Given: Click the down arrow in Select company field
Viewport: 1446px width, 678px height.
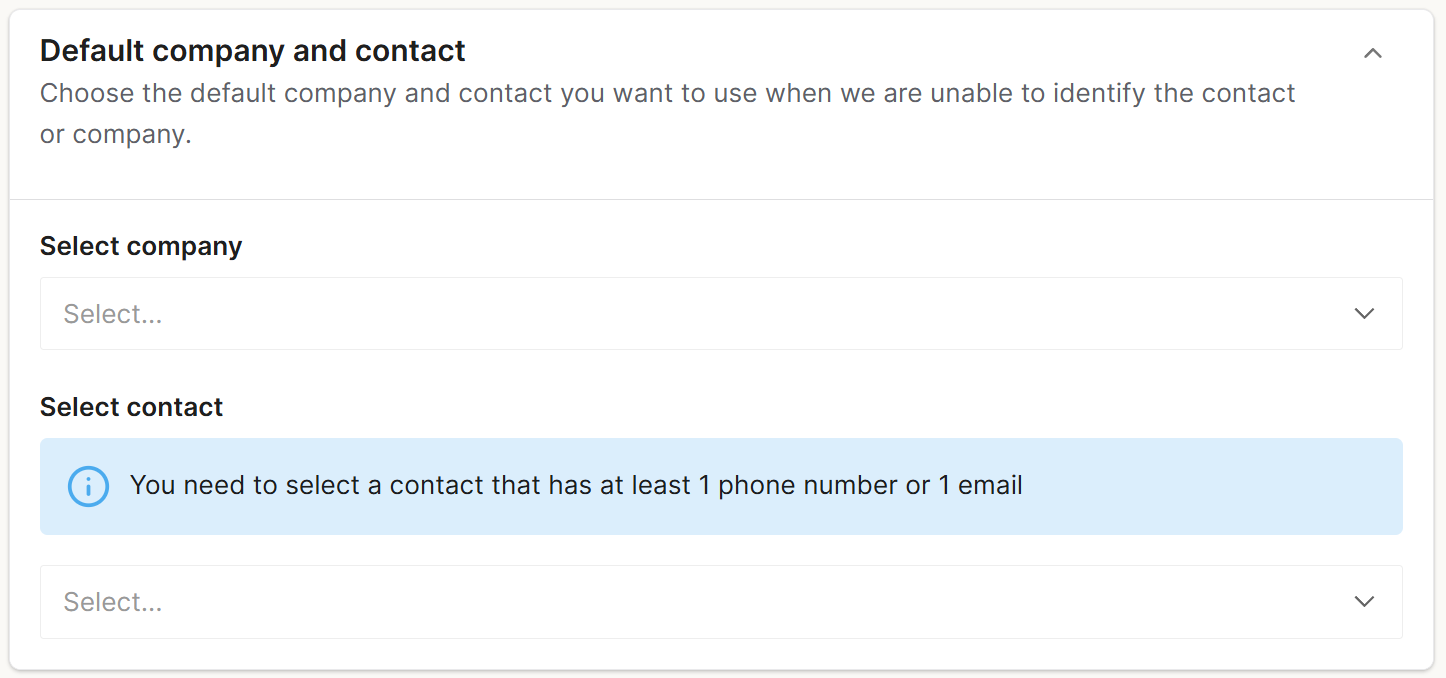Looking at the screenshot, I should point(1364,314).
